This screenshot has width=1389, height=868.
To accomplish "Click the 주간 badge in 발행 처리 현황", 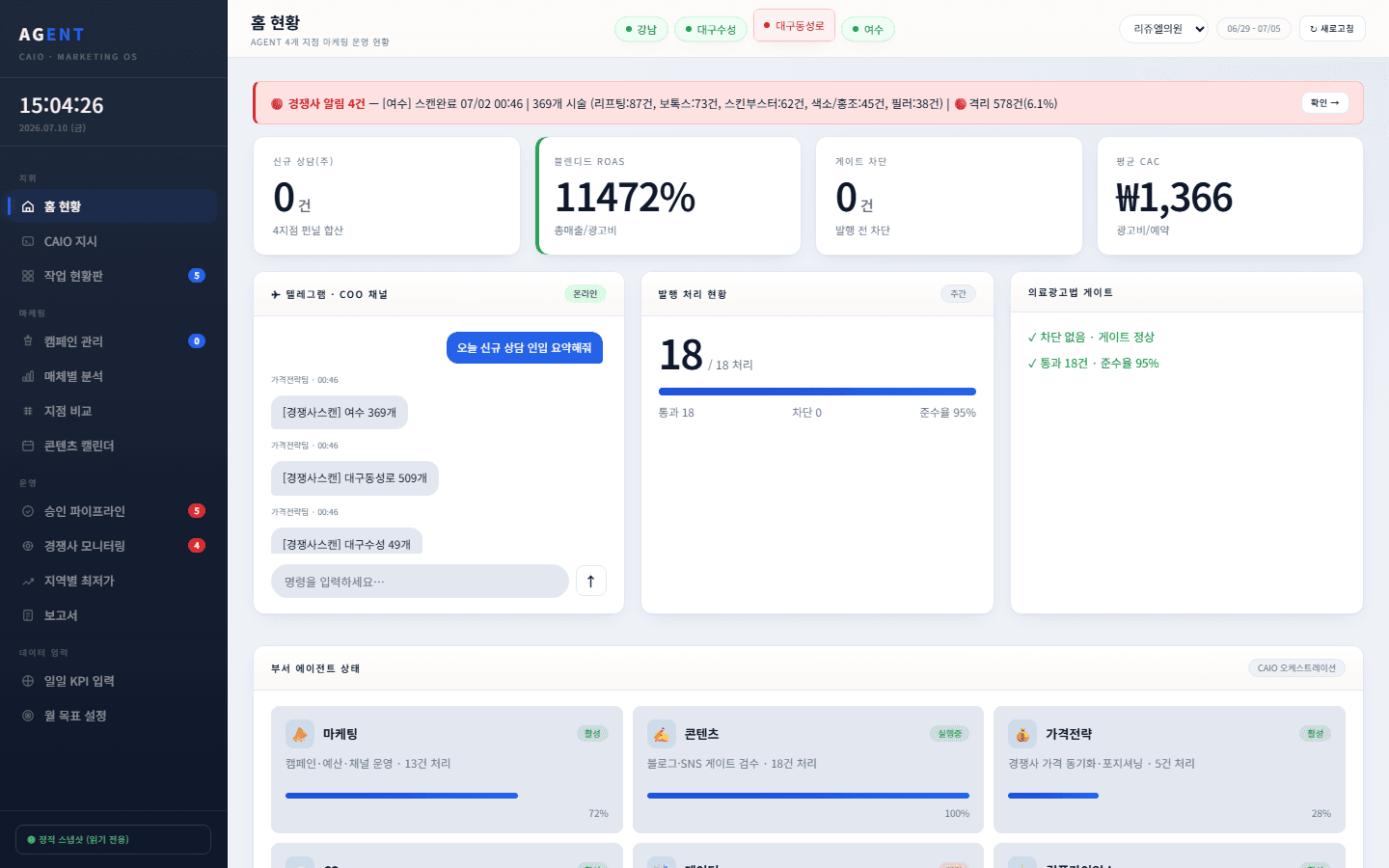I will coord(958,294).
